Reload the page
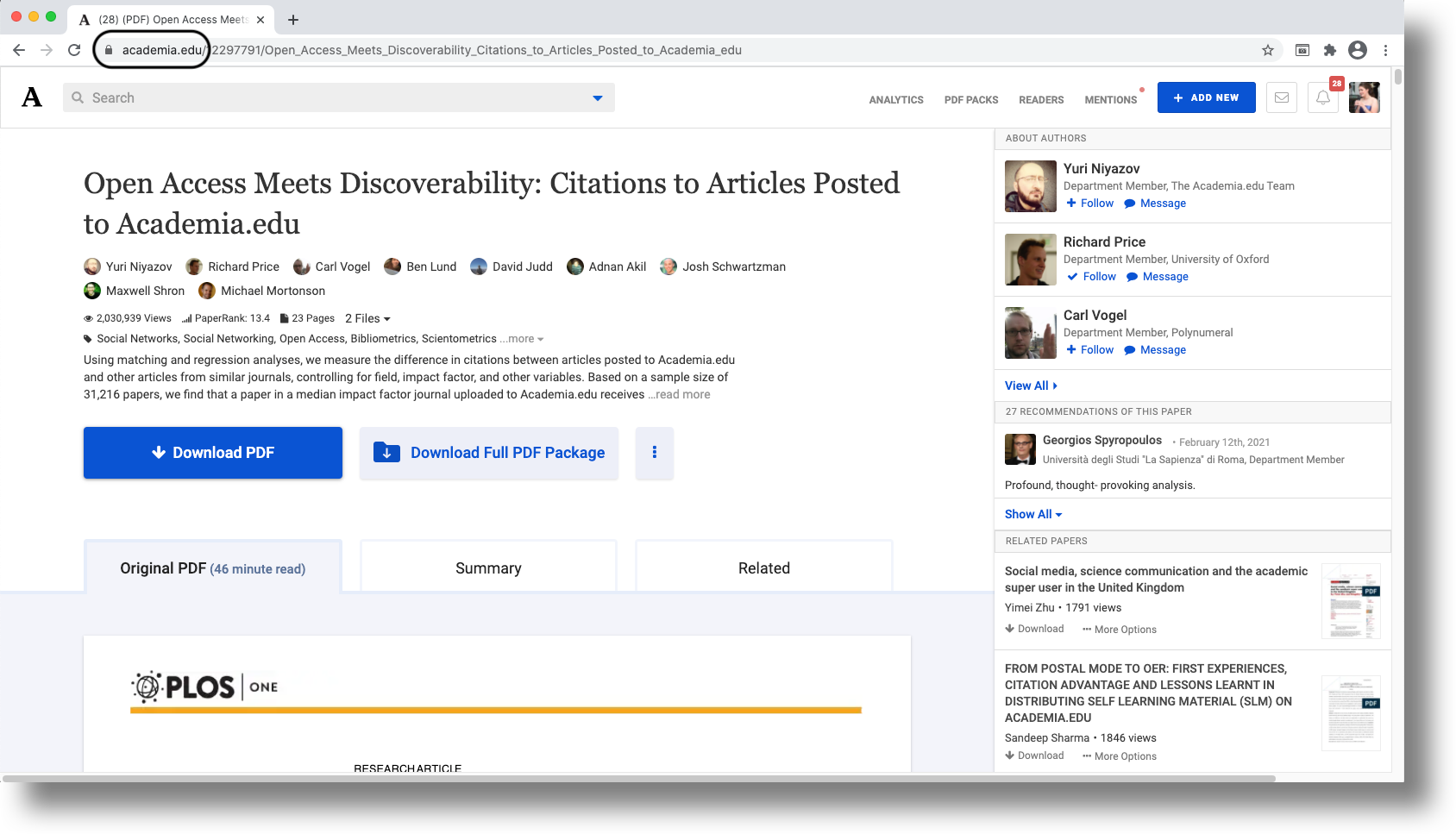 click(x=74, y=50)
